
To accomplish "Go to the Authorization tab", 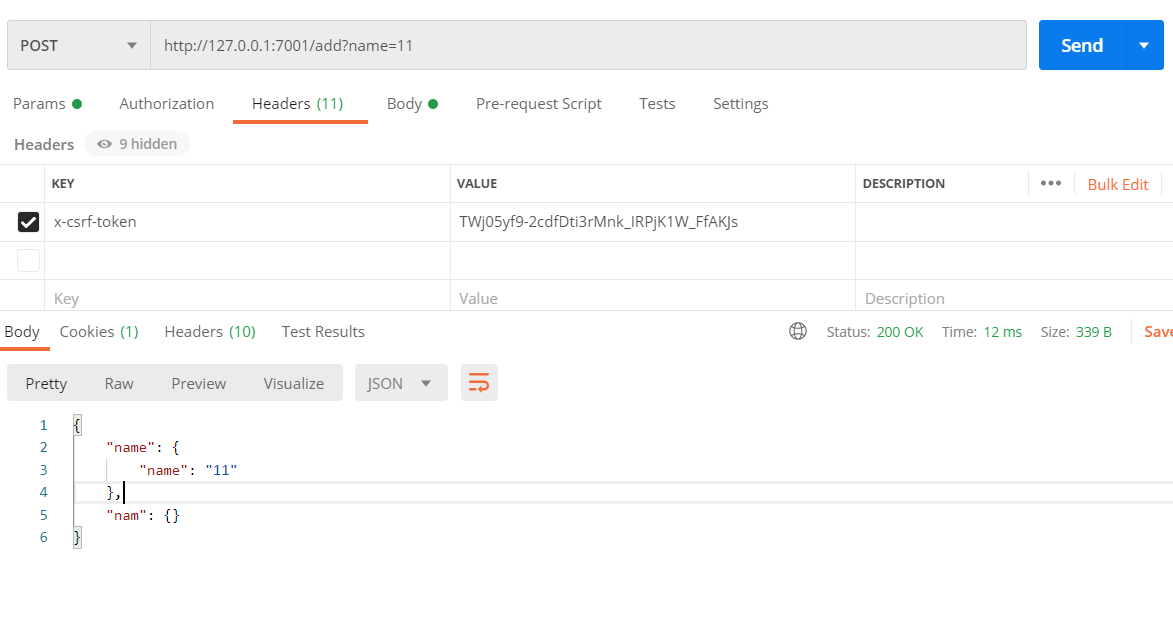I will click(x=166, y=103).
